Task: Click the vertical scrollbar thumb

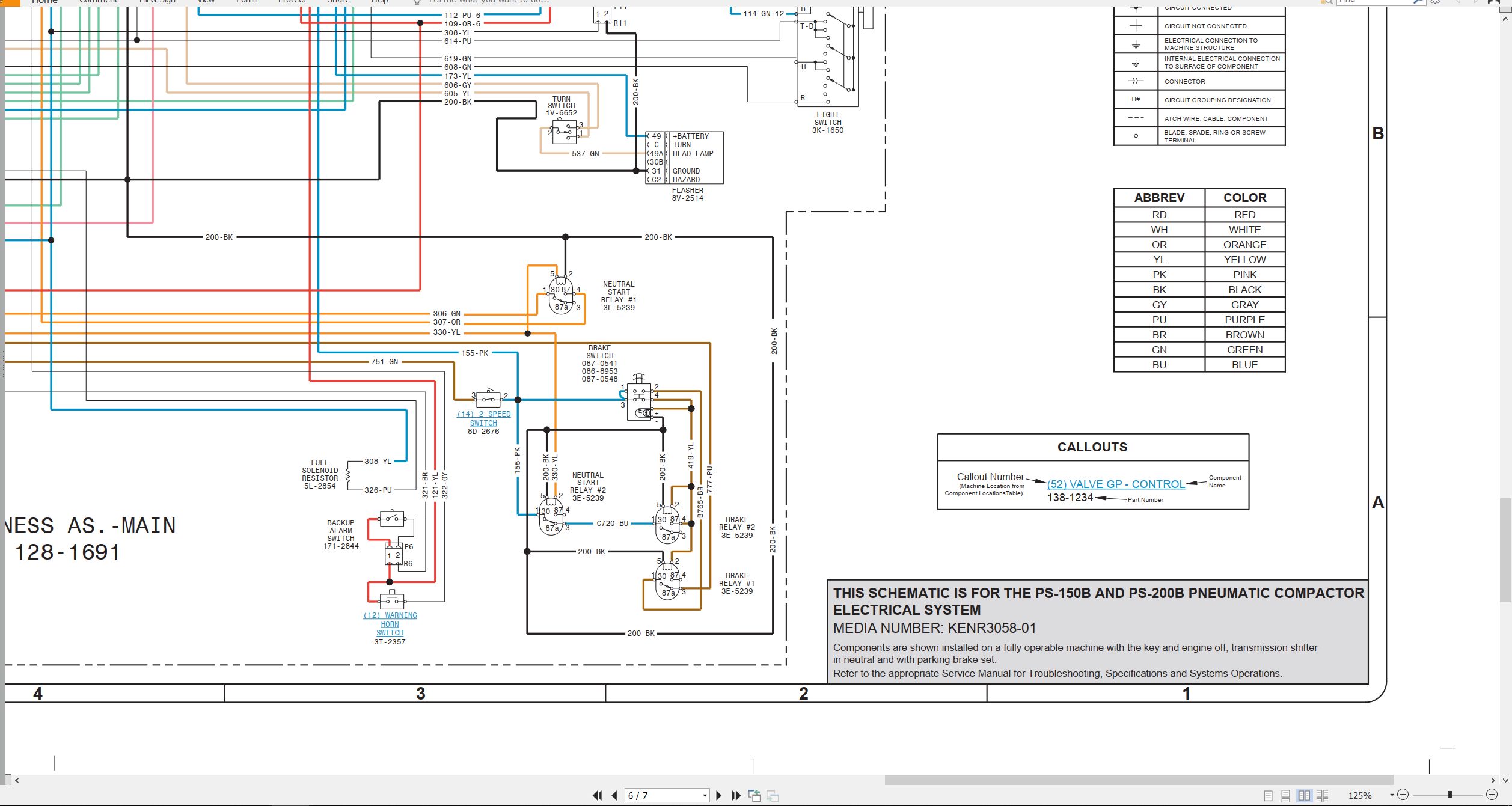Action: [x=1505, y=550]
